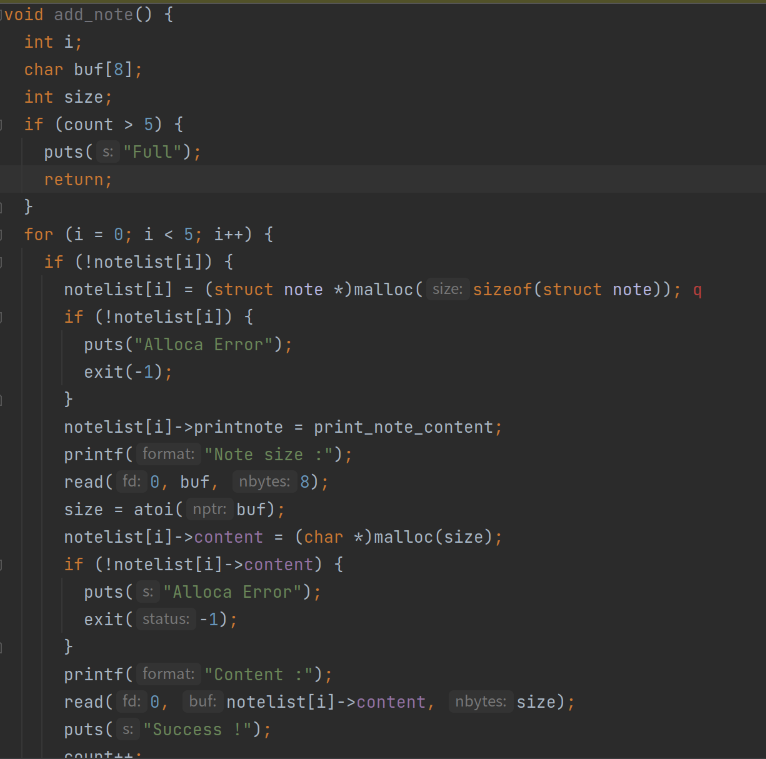Viewport: 766px width, 759px height.
Task: Click the print_note_content identifier
Action: click(403, 427)
